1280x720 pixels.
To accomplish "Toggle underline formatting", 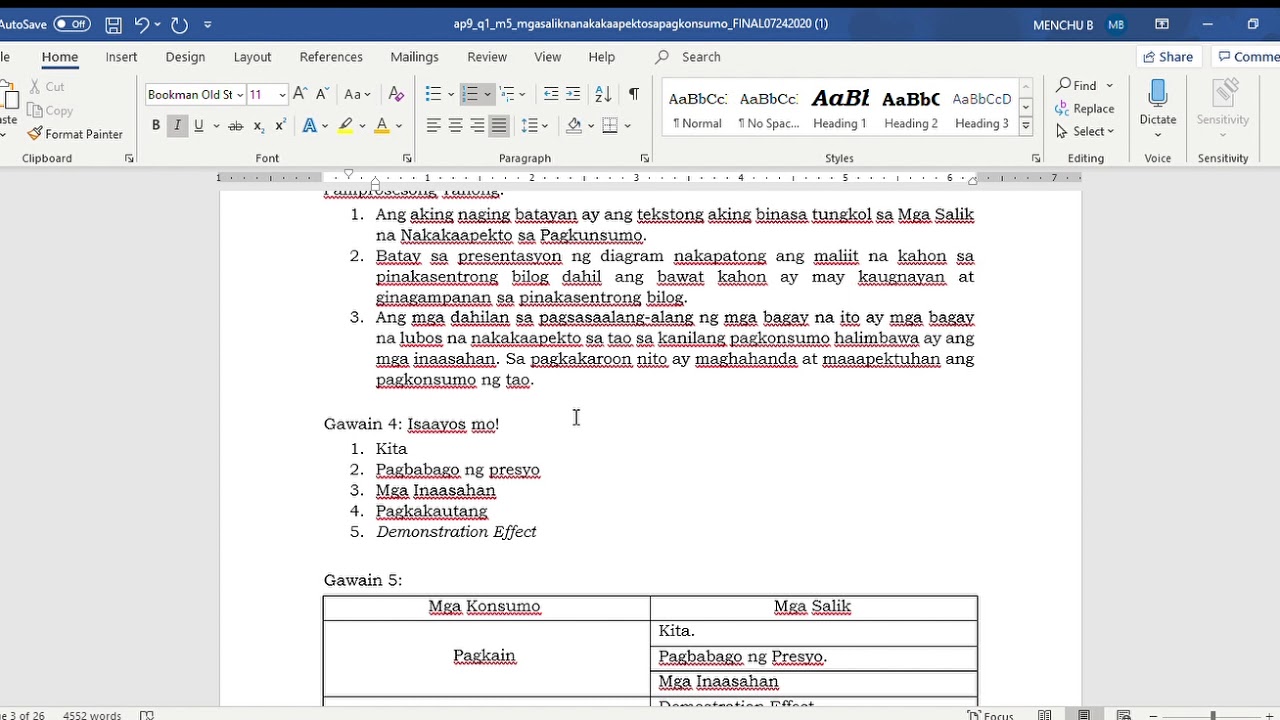I will tap(199, 125).
